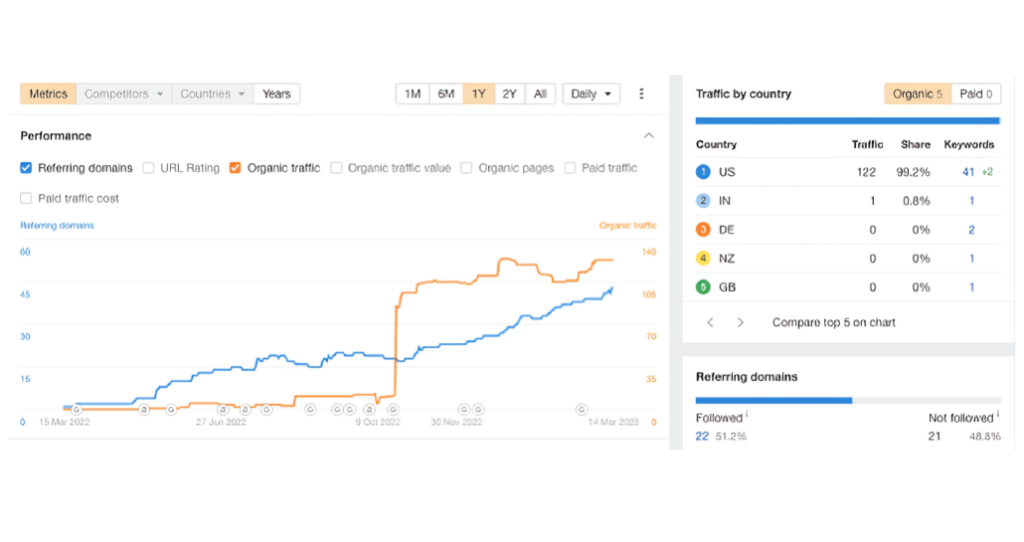Image resolution: width=1024 pixels, height=542 pixels.
Task: Click the Followed referring domains progress bar
Action: 773,400
